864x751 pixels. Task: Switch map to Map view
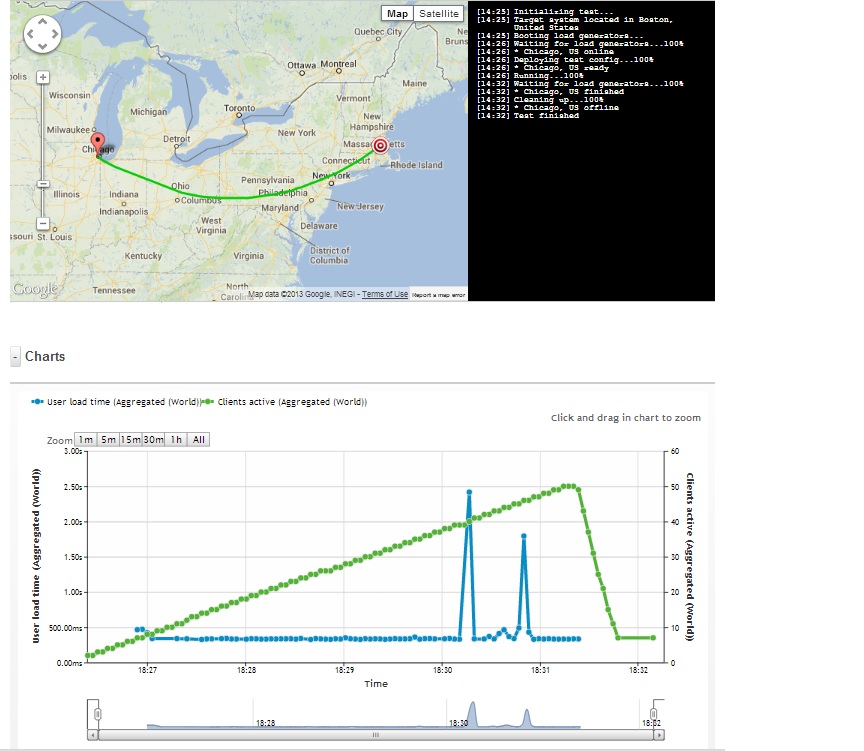(x=398, y=14)
